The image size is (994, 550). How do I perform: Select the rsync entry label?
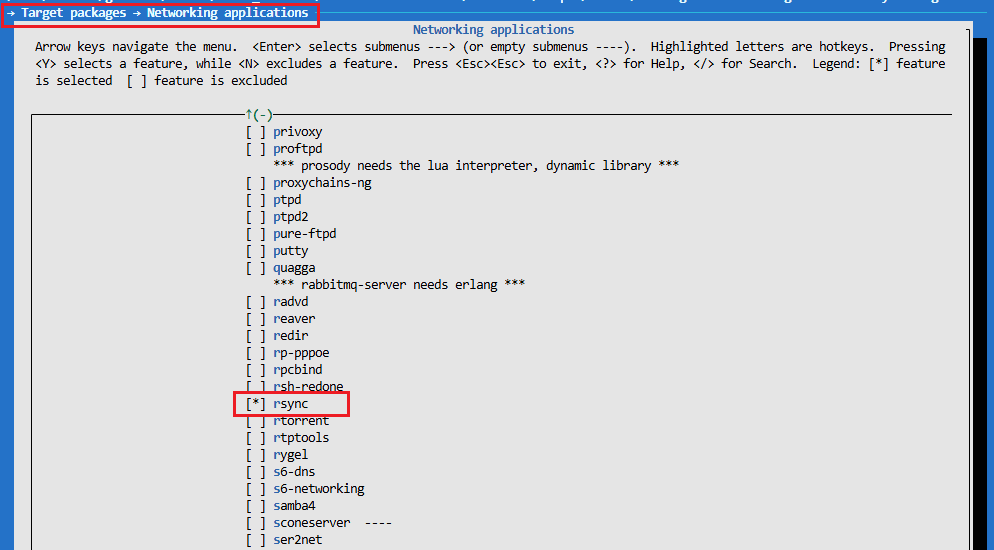(291, 404)
